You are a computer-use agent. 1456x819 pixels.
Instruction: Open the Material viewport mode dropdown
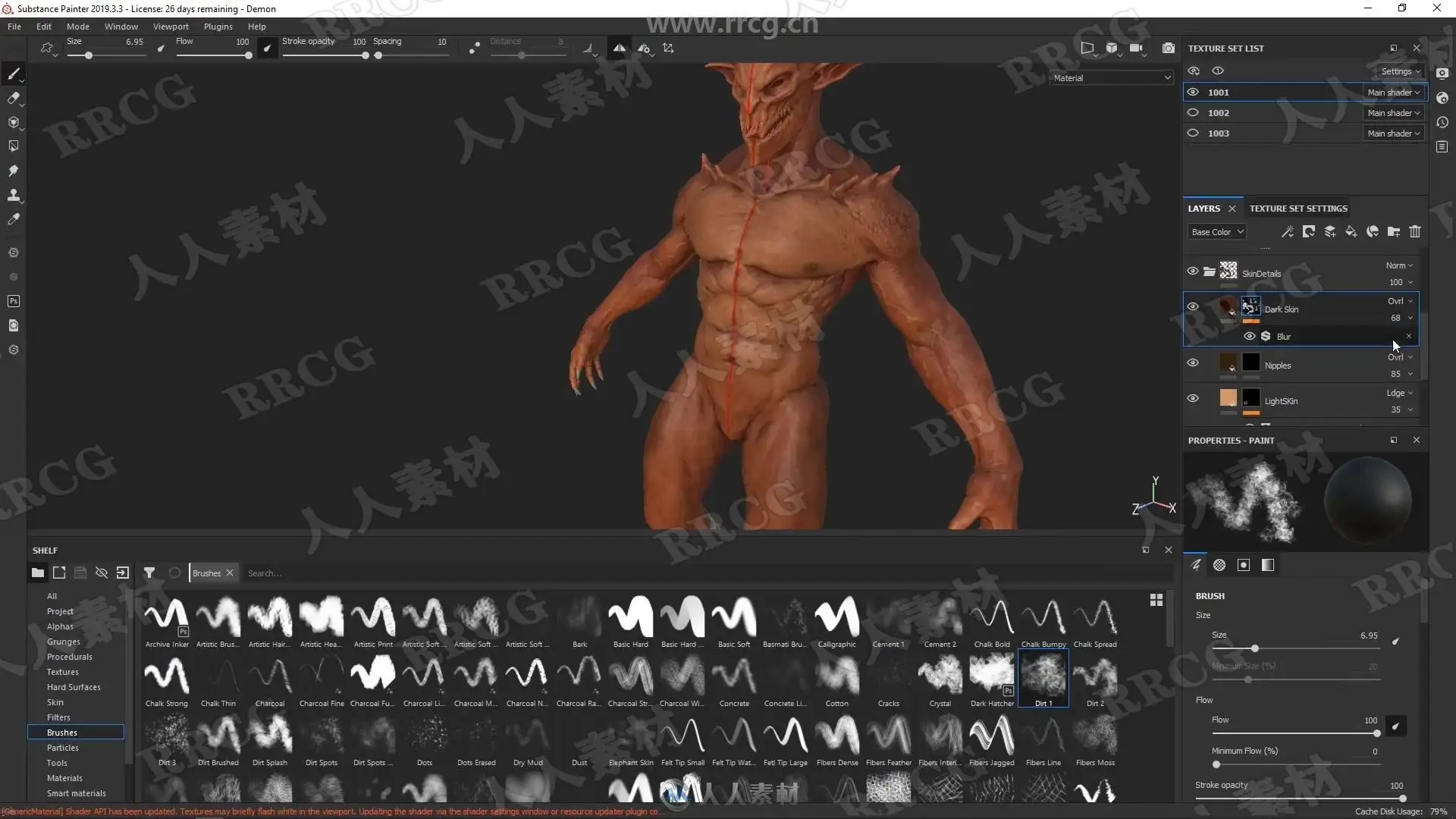pyautogui.click(x=1112, y=78)
